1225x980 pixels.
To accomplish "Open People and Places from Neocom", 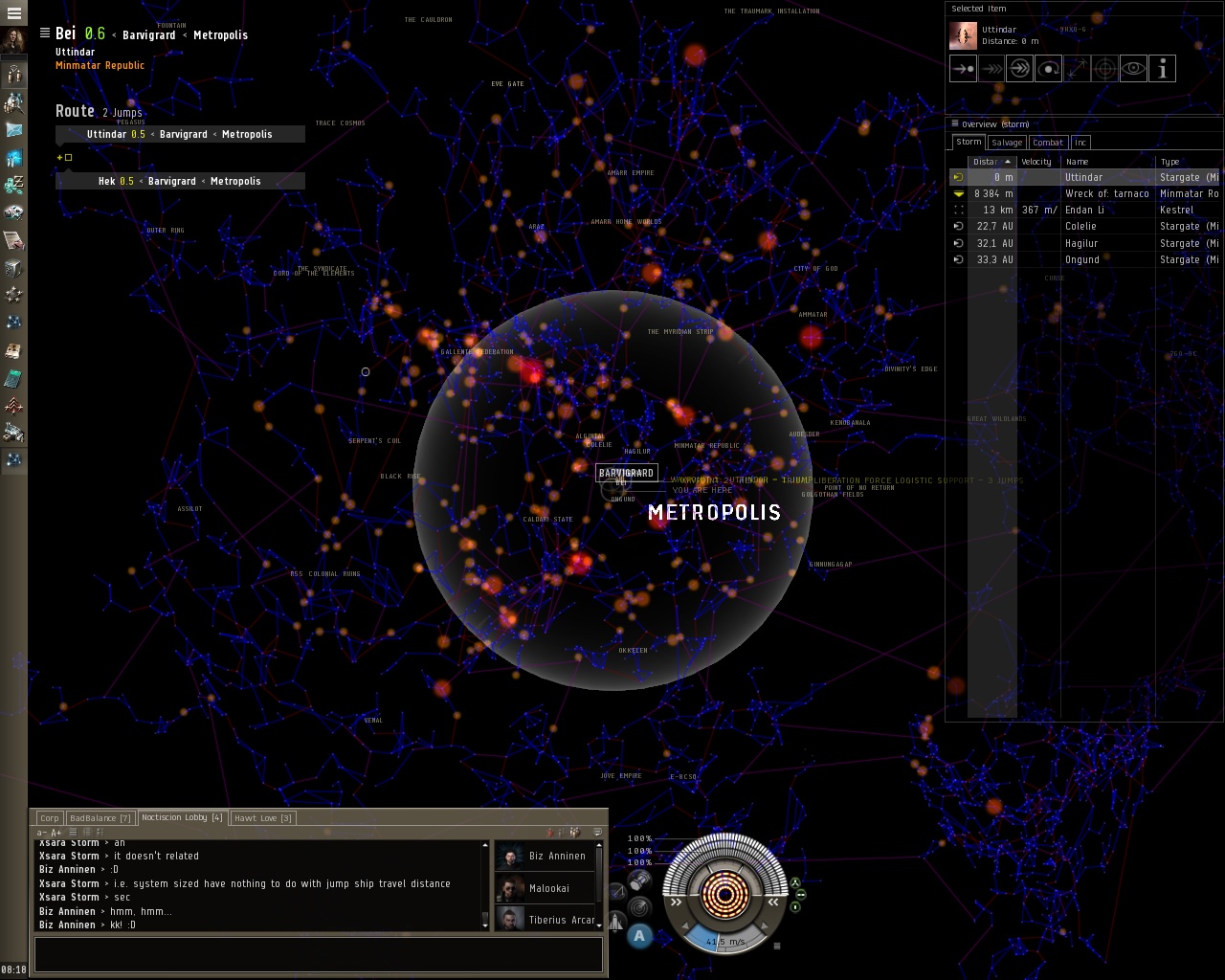I will point(13,101).
